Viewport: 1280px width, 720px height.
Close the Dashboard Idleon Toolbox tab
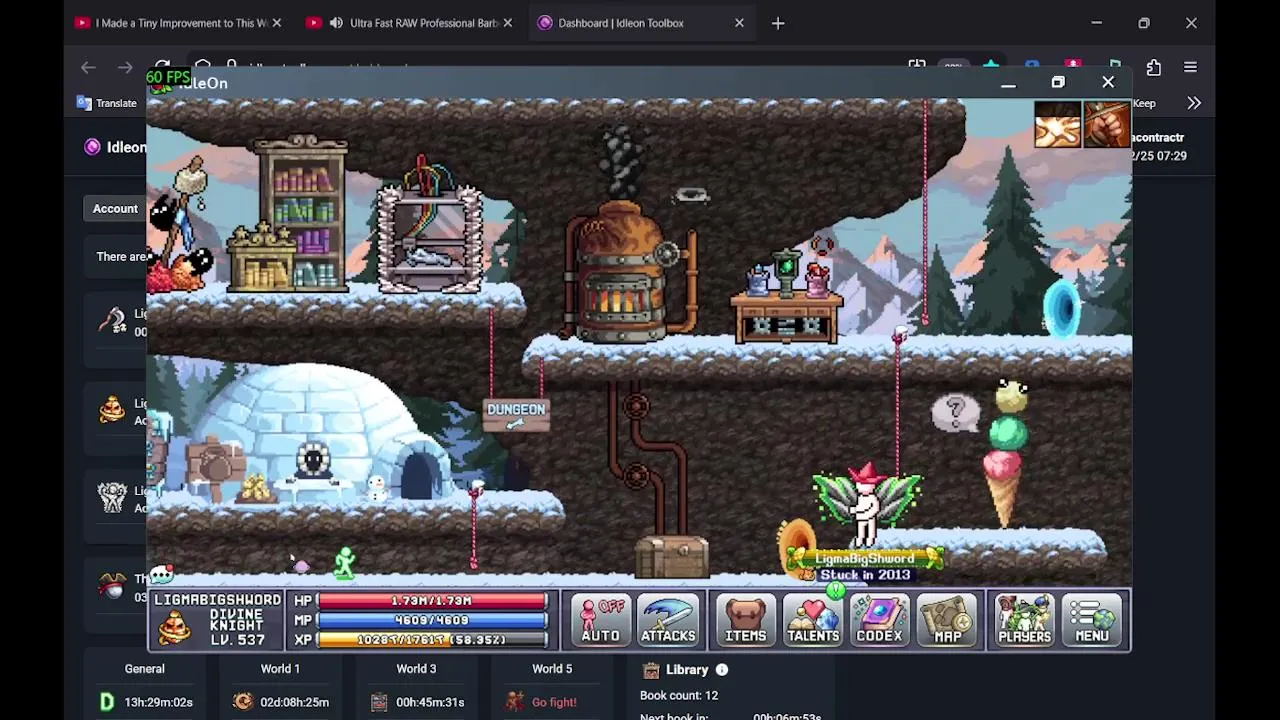coord(739,23)
